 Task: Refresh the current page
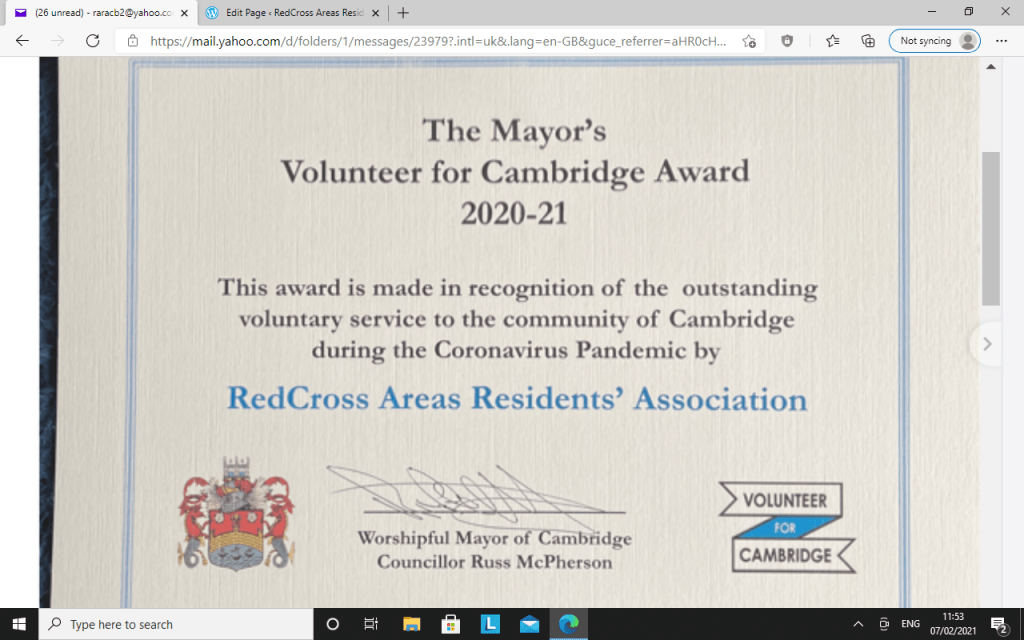(92, 41)
